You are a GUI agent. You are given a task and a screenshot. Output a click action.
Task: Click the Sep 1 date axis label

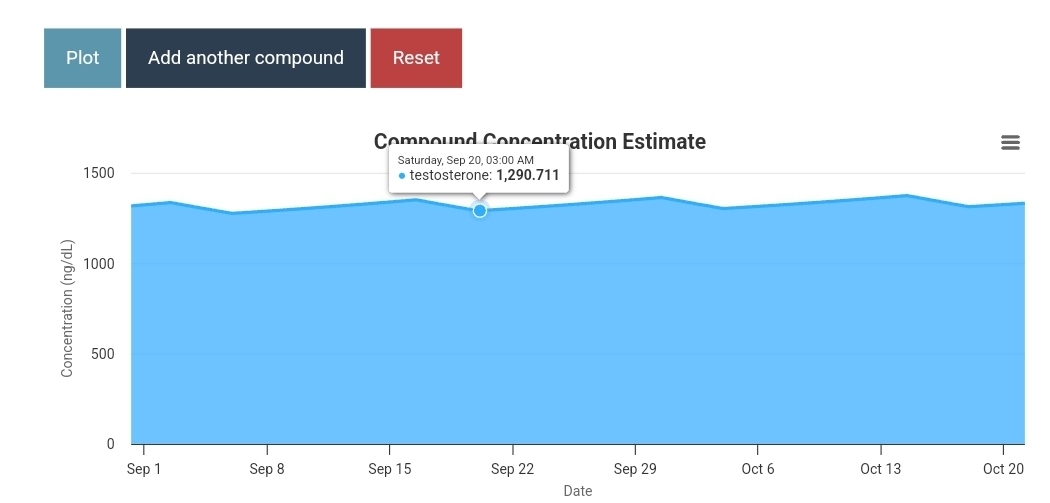[x=144, y=469]
